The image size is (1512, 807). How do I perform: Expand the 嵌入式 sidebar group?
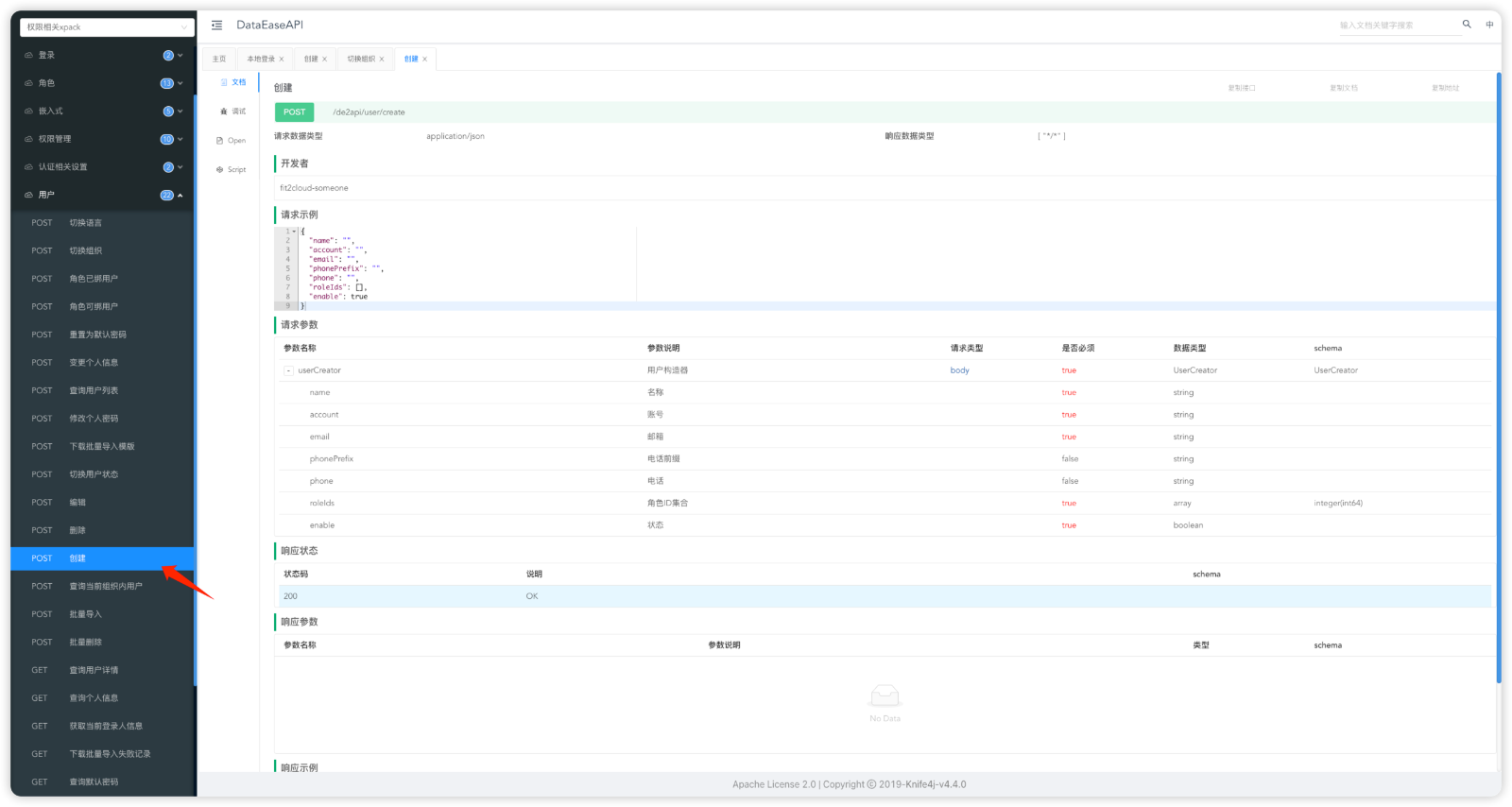102,111
